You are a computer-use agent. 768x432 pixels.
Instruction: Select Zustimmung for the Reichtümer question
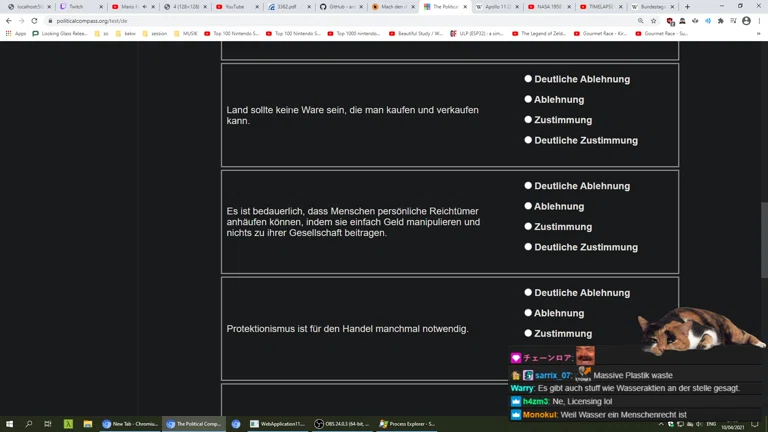click(528, 226)
